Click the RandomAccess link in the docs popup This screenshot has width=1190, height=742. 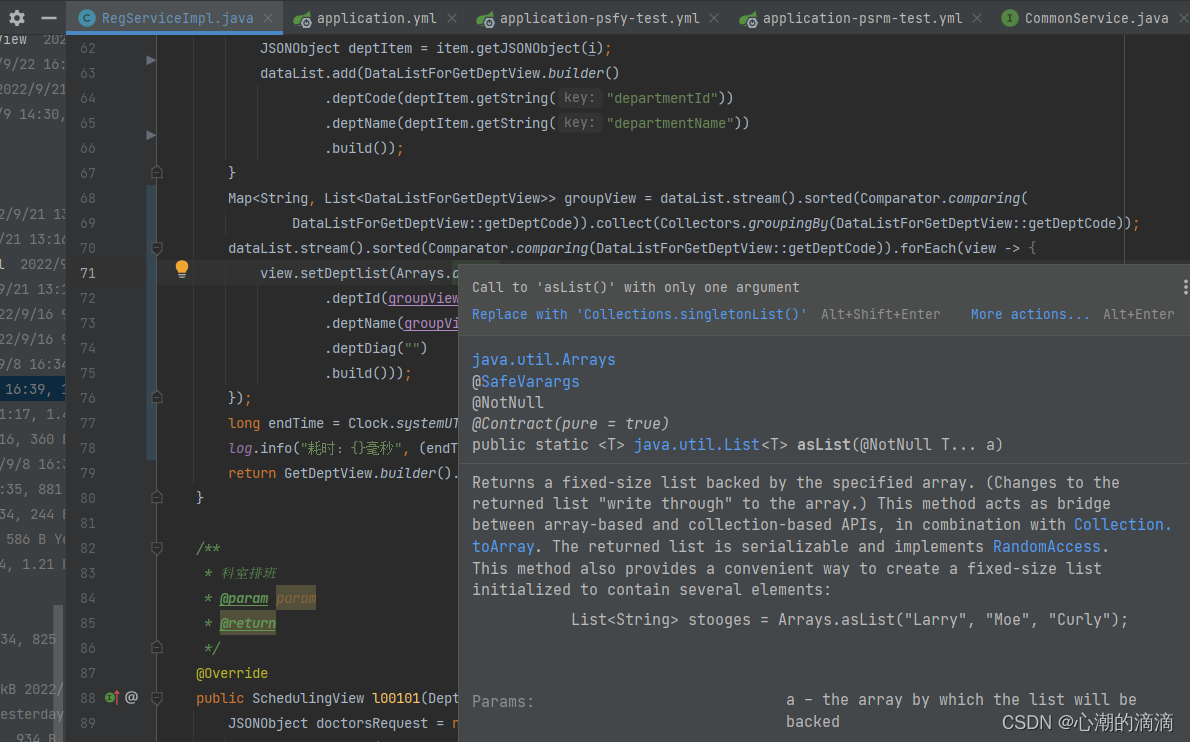[1046, 546]
